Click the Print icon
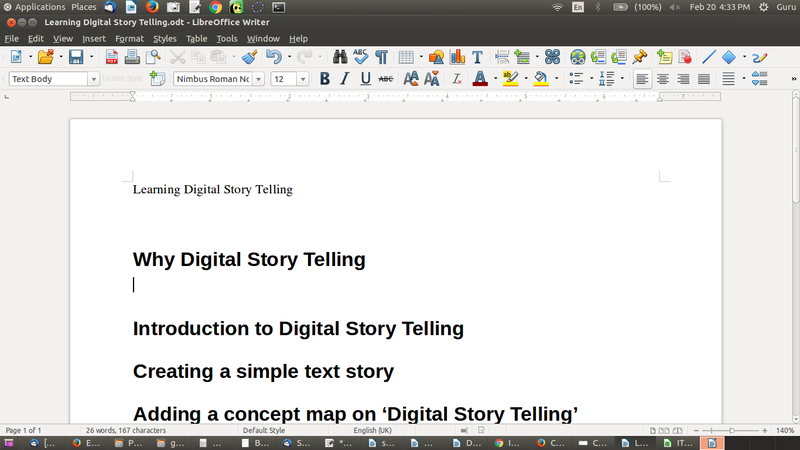 click(x=132, y=57)
